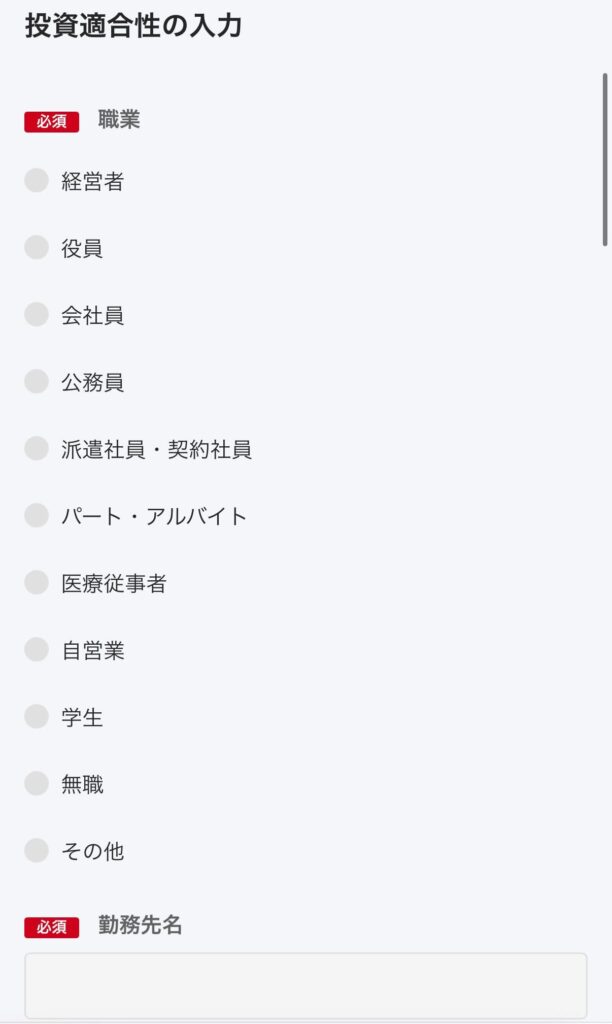The width and height of the screenshot is (612, 1024).
Task: Click the 勤務先名 field label
Action: click(140, 926)
